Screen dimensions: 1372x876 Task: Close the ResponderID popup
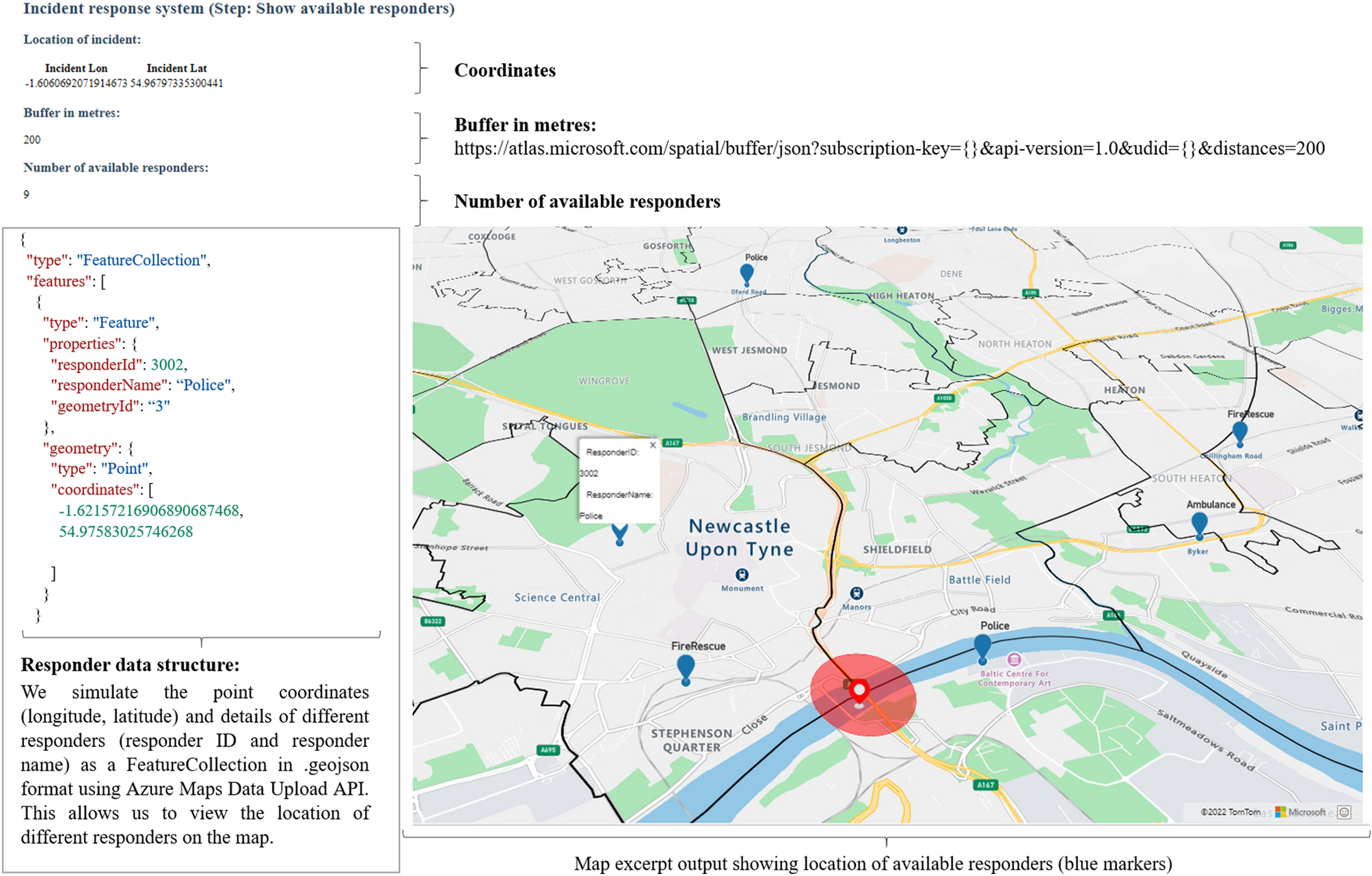(653, 445)
